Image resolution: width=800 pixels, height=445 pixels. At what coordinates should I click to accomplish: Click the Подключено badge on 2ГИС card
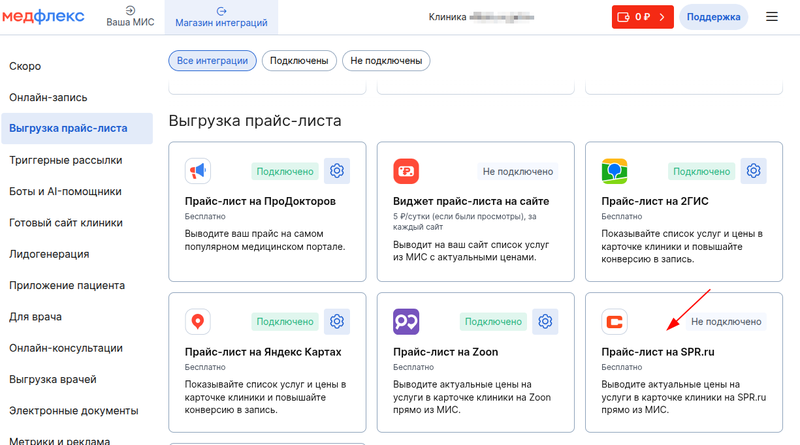tap(702, 171)
